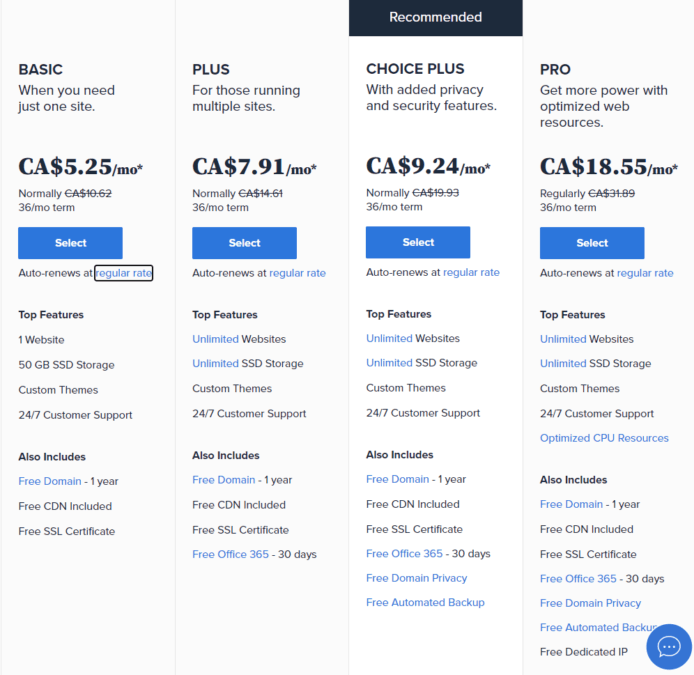
Task: Click the Recommended banner above CHOICE PLUS
Action: tap(435, 17)
